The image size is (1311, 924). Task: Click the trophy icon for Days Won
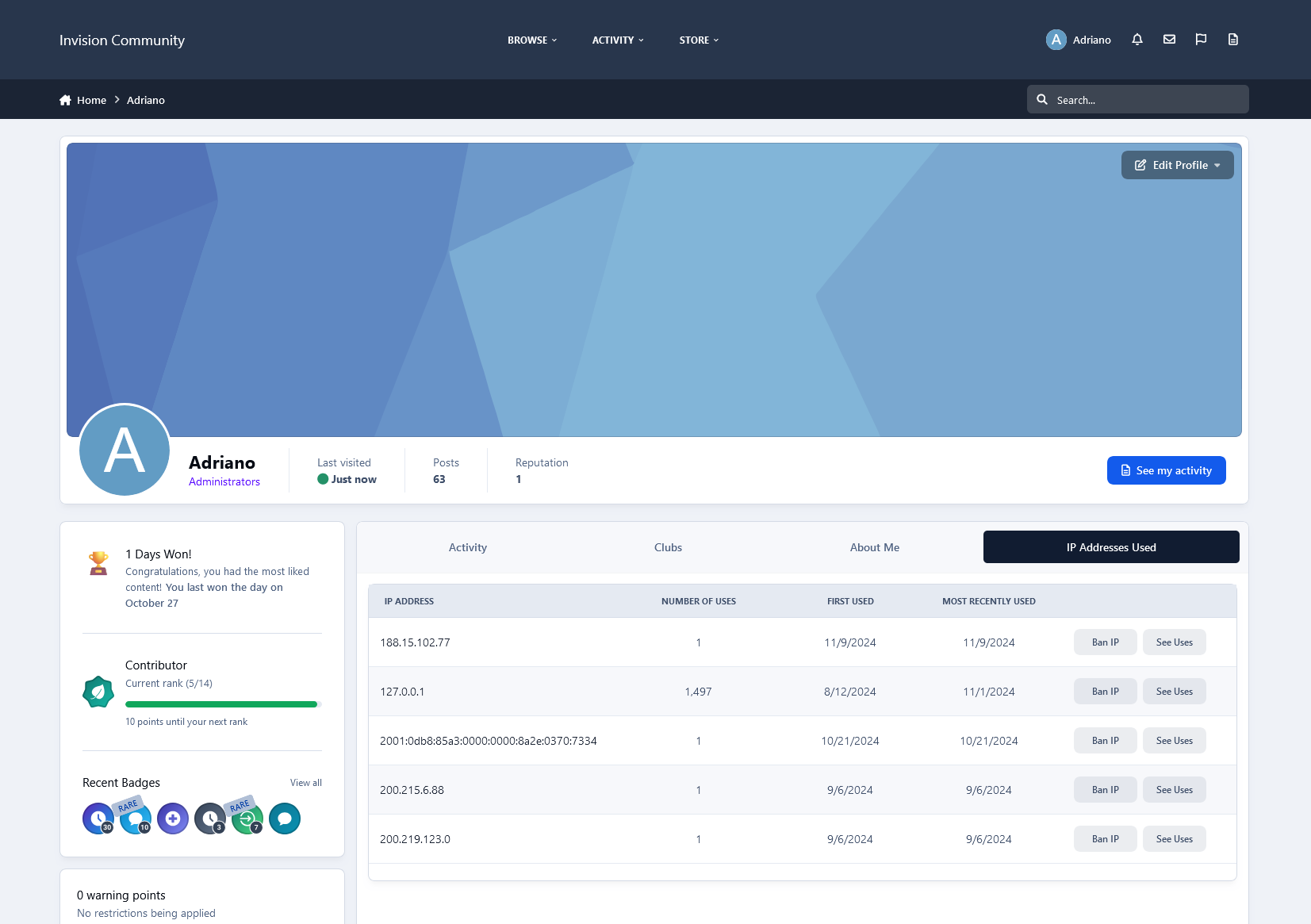tap(98, 563)
